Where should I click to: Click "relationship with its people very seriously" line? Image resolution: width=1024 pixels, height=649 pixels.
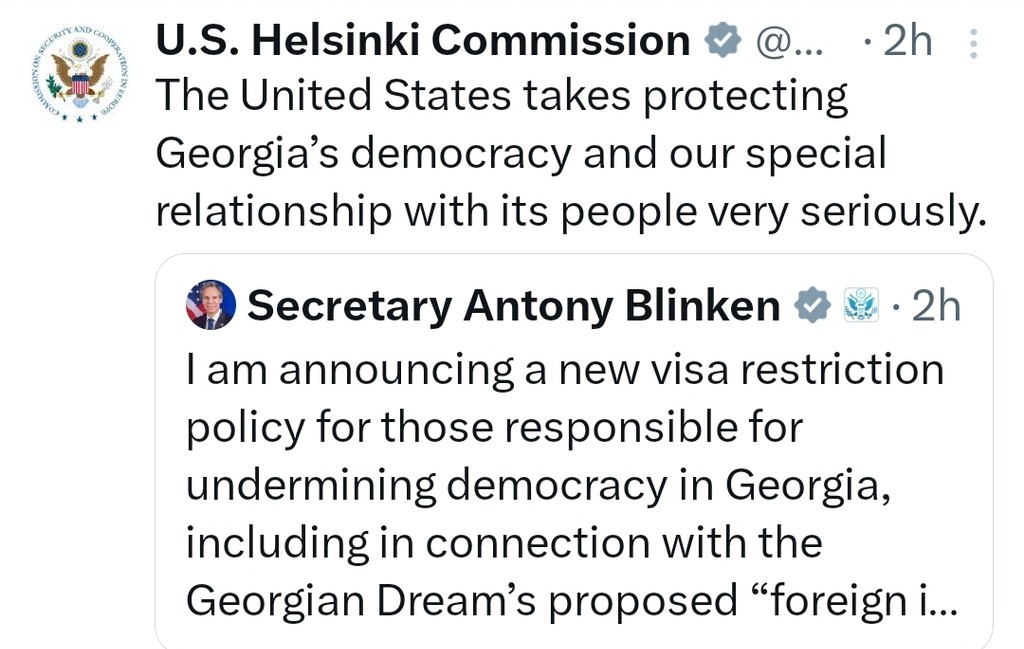tap(570, 211)
